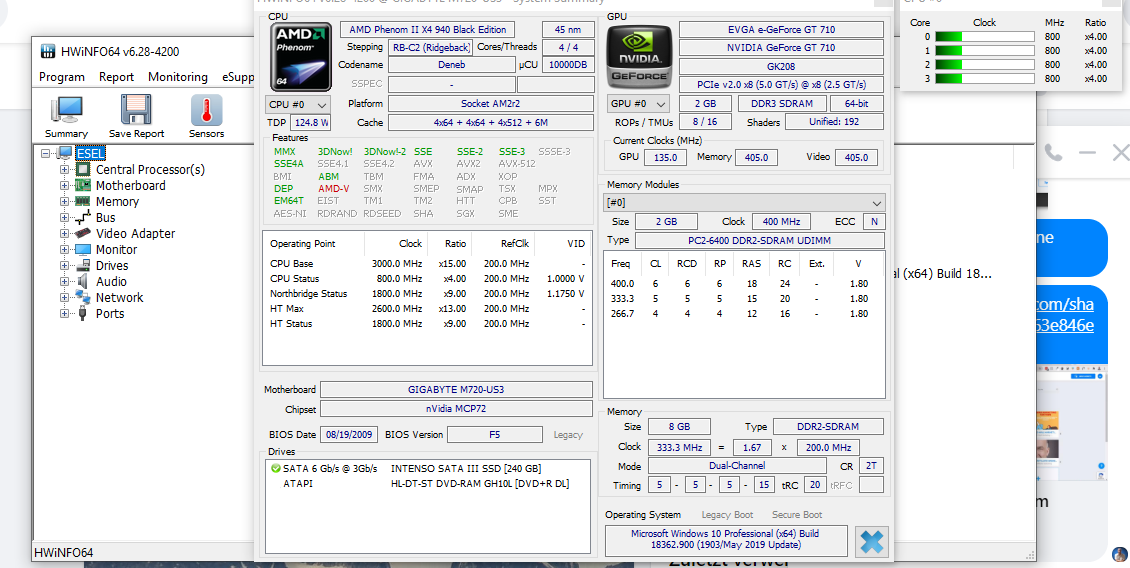Click the green SSE-3 feature label
Image resolution: width=1130 pixels, height=568 pixels.
point(512,151)
